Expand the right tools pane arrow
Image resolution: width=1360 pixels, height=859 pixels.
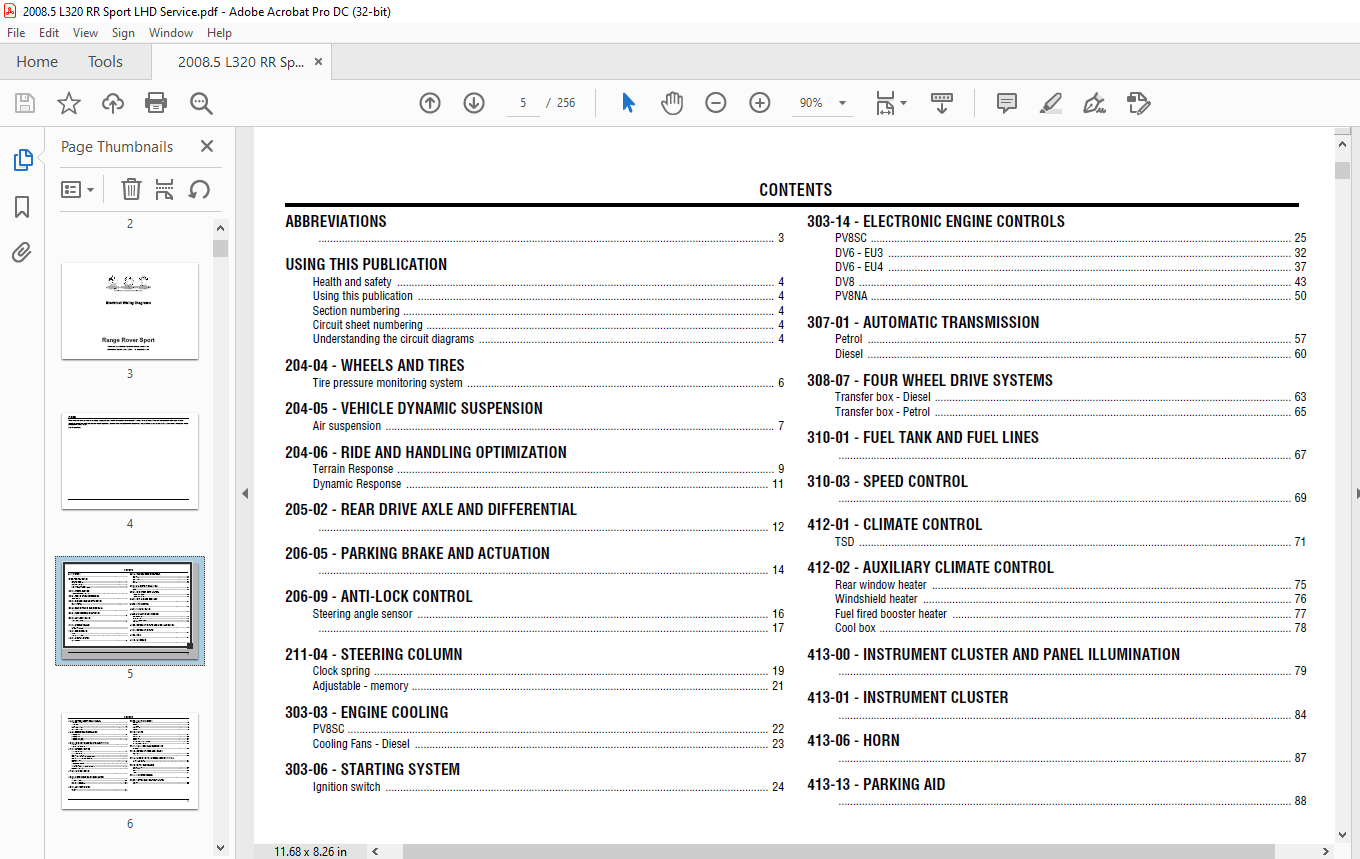(1356, 493)
